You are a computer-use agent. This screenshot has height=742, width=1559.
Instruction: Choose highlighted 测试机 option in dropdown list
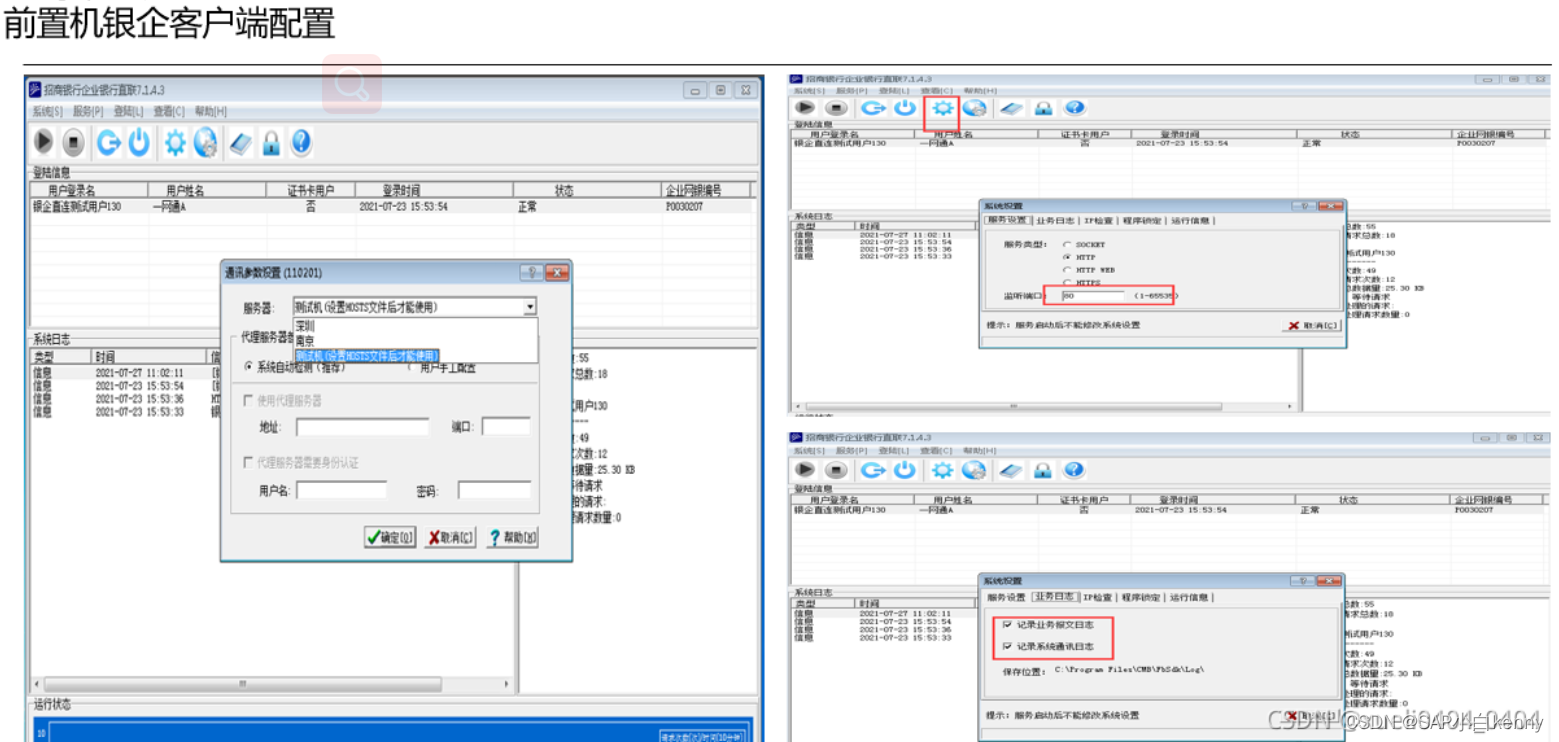click(x=367, y=355)
